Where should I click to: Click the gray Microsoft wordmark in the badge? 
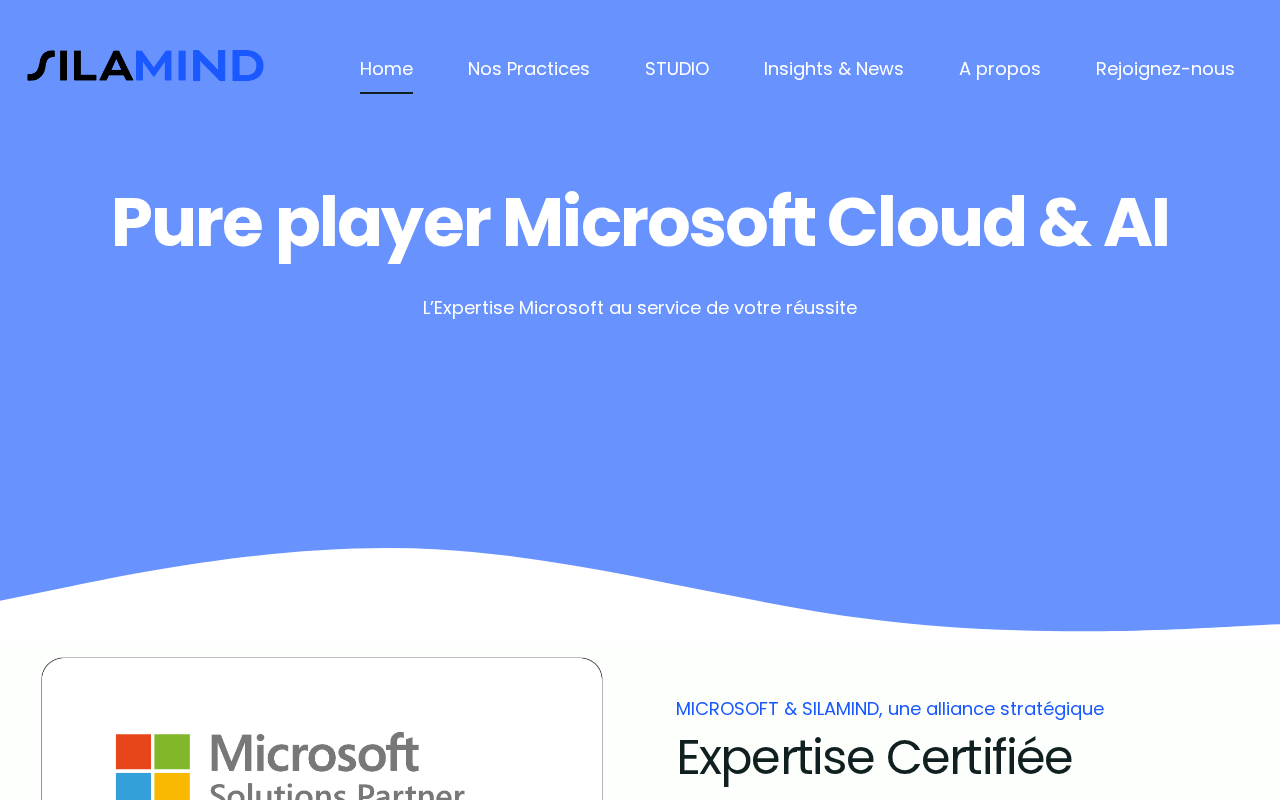tap(314, 753)
